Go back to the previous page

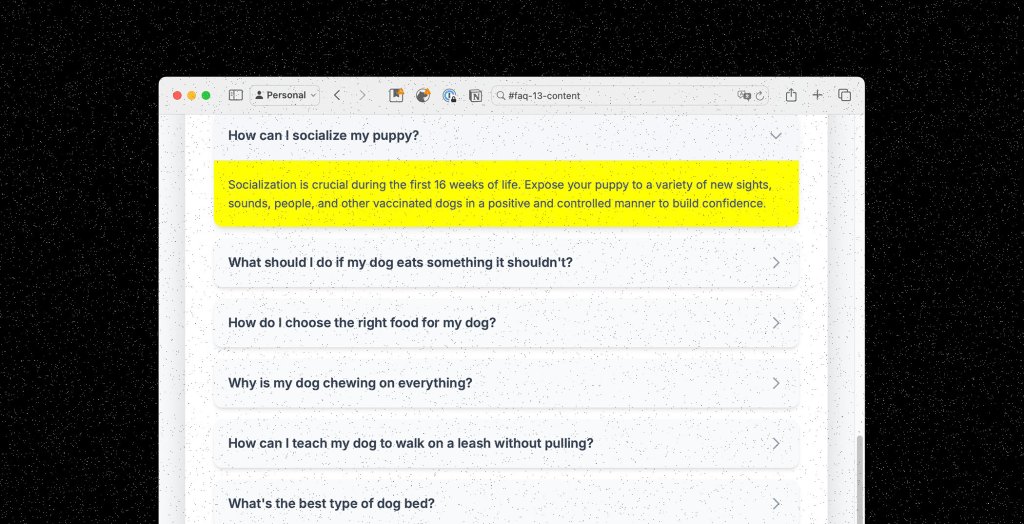click(x=337, y=95)
